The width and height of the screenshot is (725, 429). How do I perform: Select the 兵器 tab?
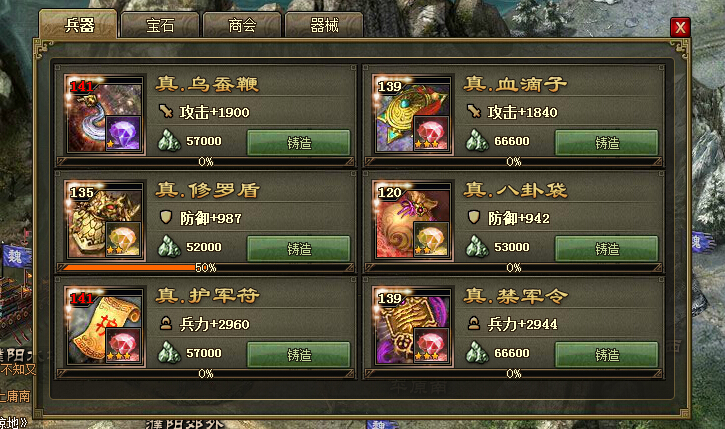pyautogui.click(x=79, y=24)
